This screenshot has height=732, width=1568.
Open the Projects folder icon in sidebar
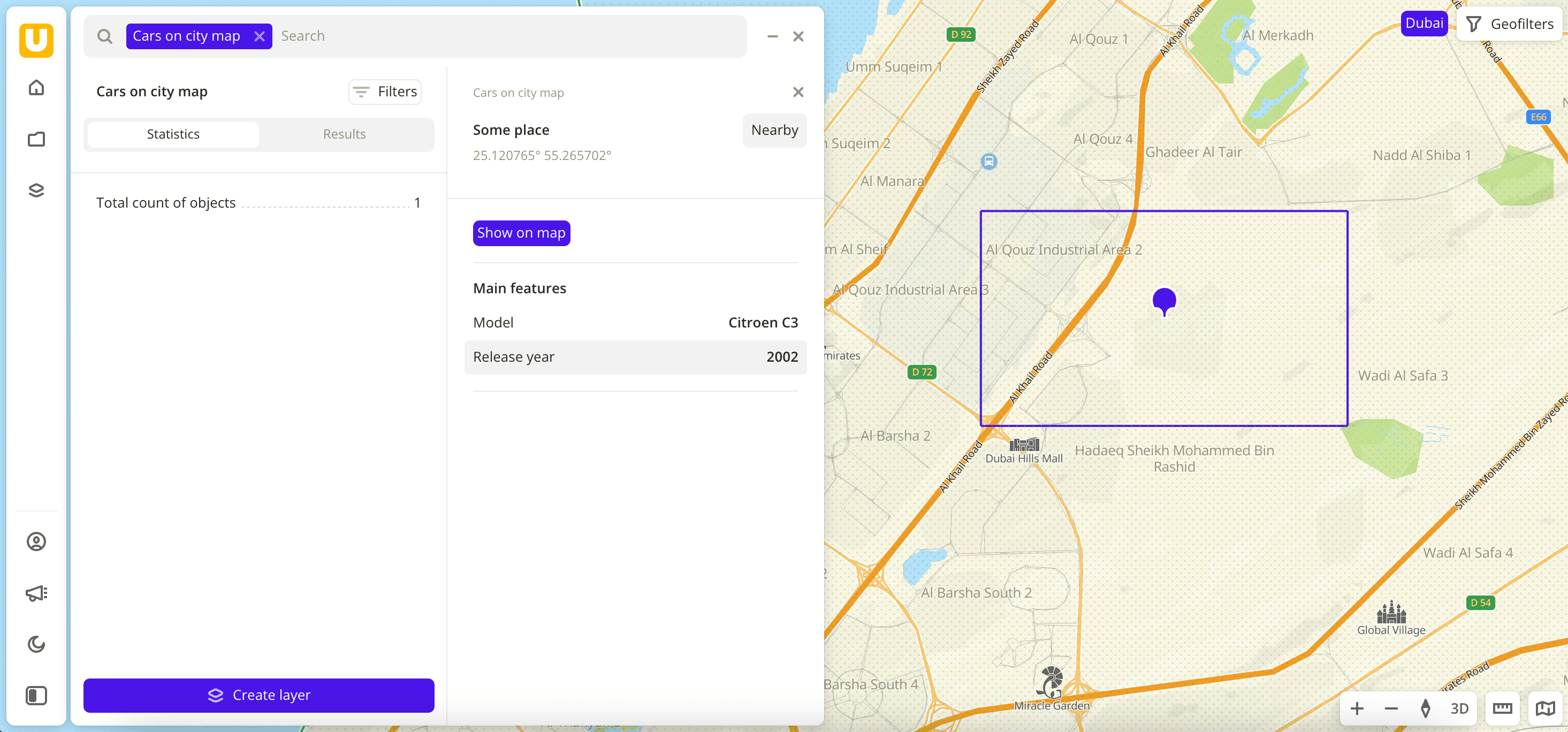(36, 139)
